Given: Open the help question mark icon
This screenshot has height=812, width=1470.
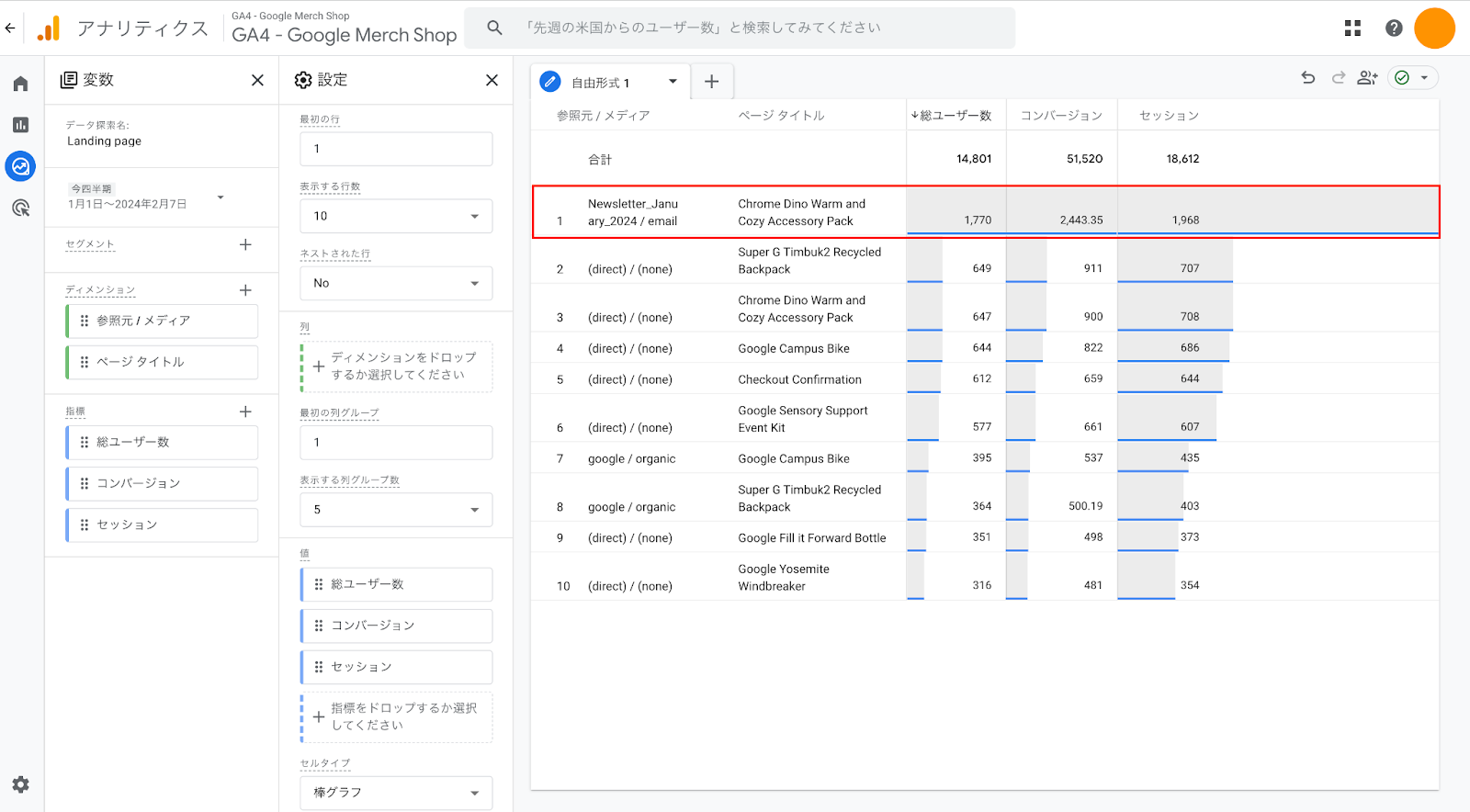Looking at the screenshot, I should [x=1394, y=28].
